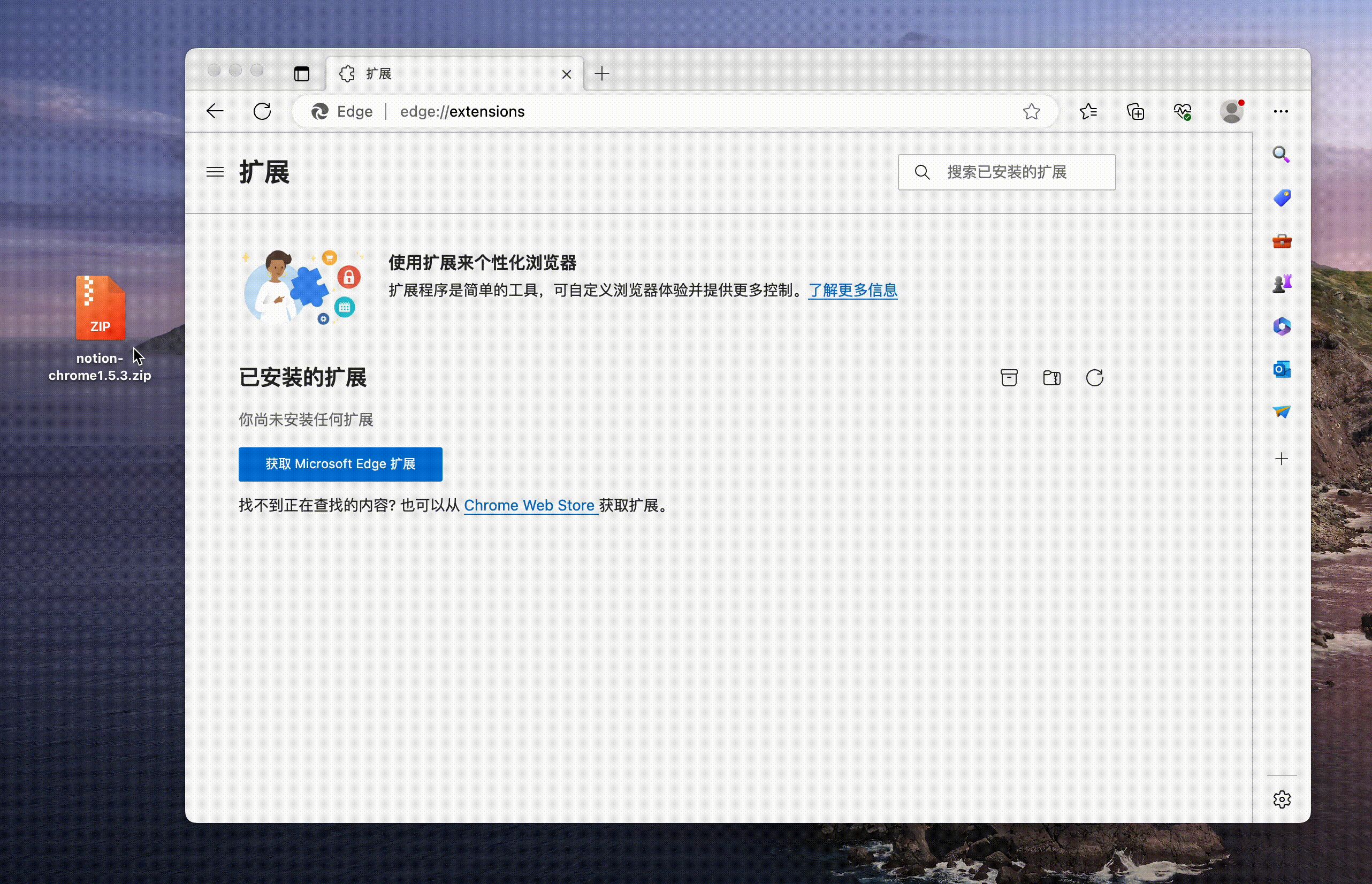Click the sidebar add plus button
Screen dimensions: 1372x884
tap(1281, 459)
